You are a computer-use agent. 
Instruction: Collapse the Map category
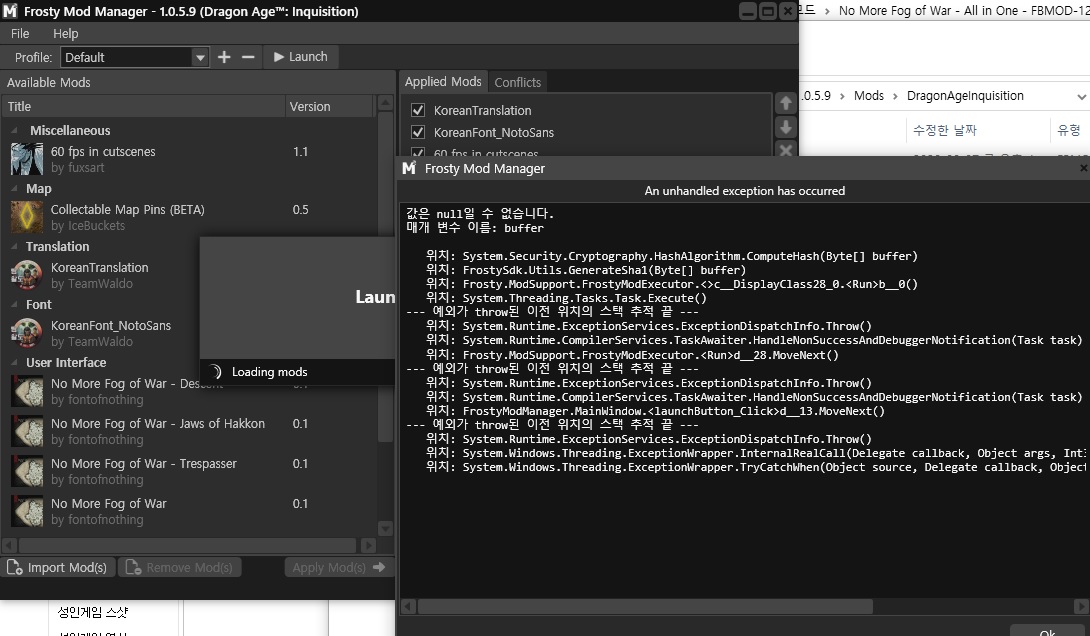[15, 188]
